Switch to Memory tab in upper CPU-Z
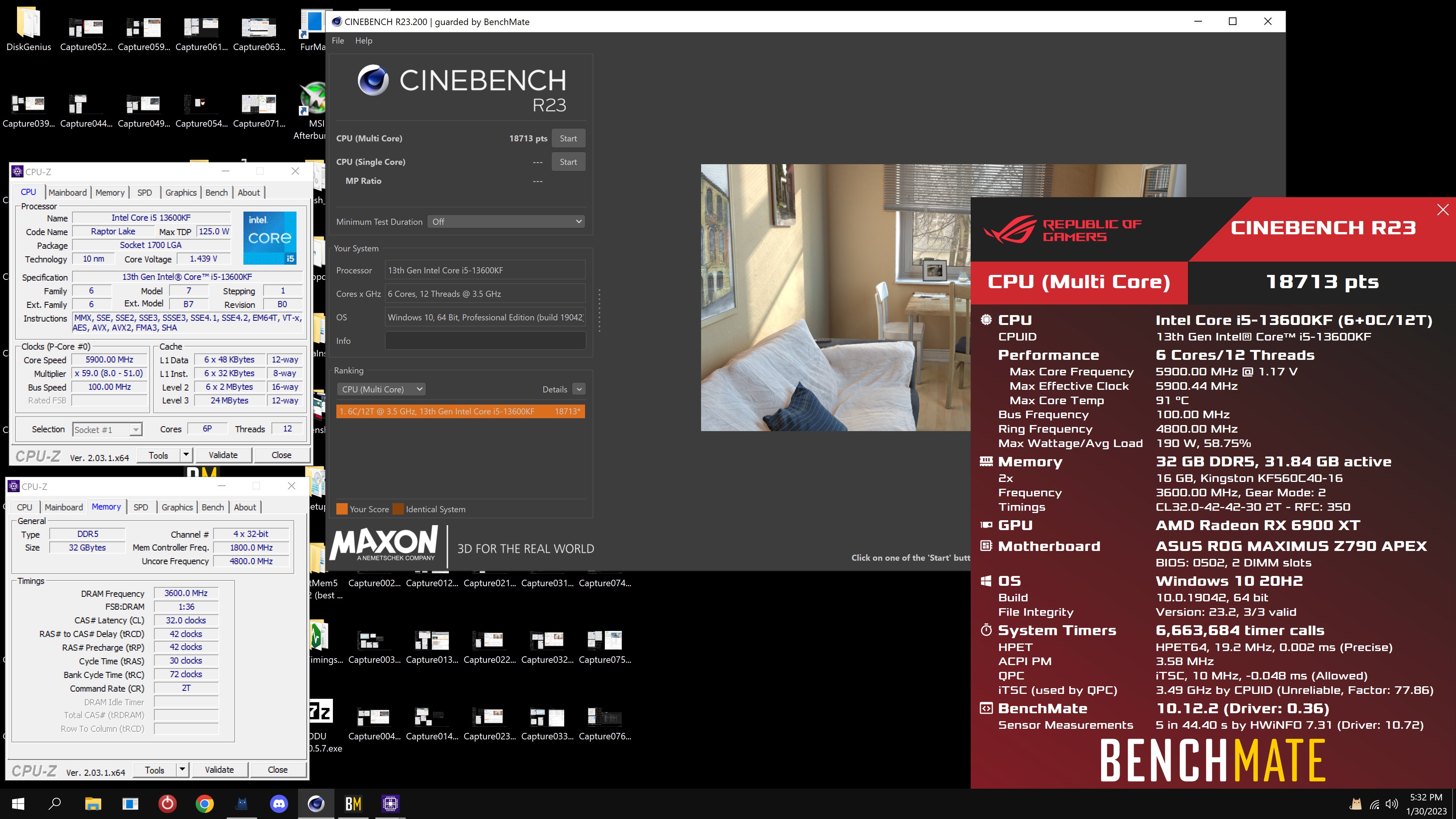This screenshot has height=819, width=1456. (110, 192)
